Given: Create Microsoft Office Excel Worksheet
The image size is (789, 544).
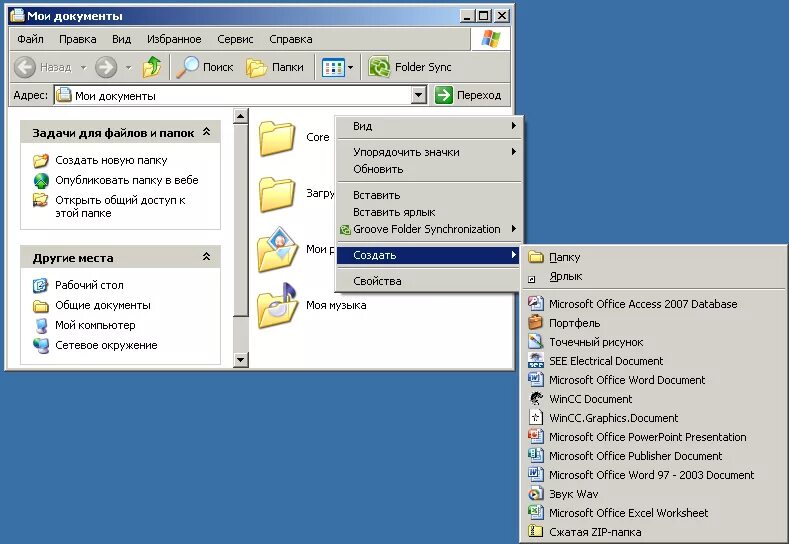Looking at the screenshot, I should (x=654, y=513).
